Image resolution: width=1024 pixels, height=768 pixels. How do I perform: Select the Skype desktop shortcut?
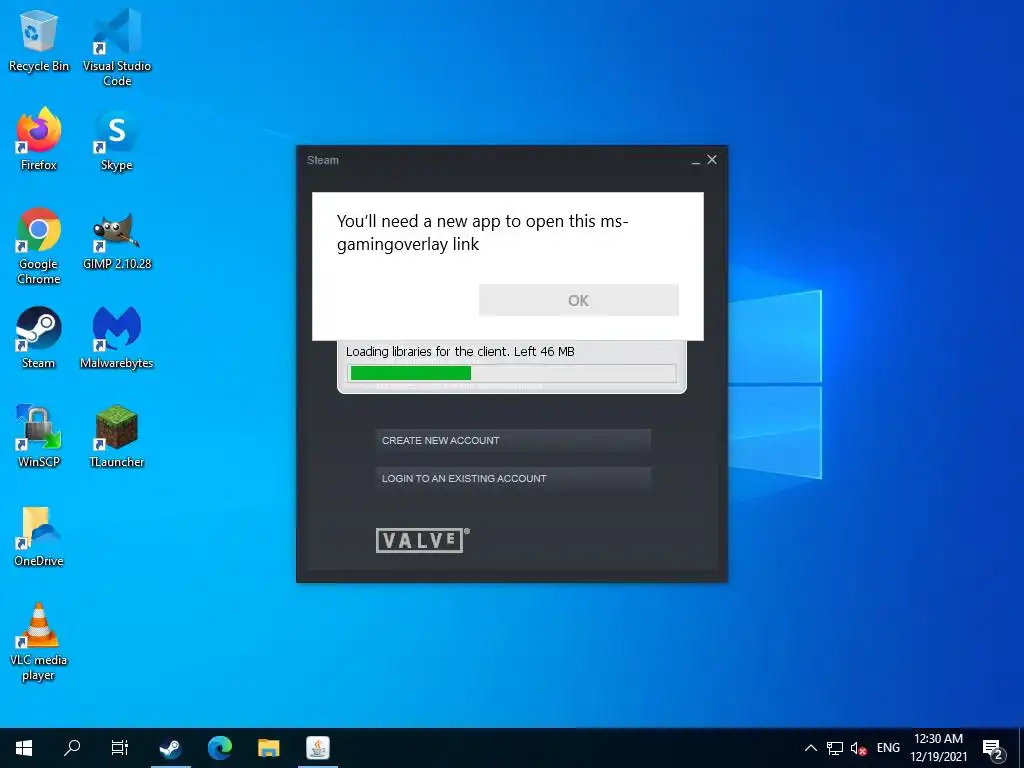(x=117, y=140)
